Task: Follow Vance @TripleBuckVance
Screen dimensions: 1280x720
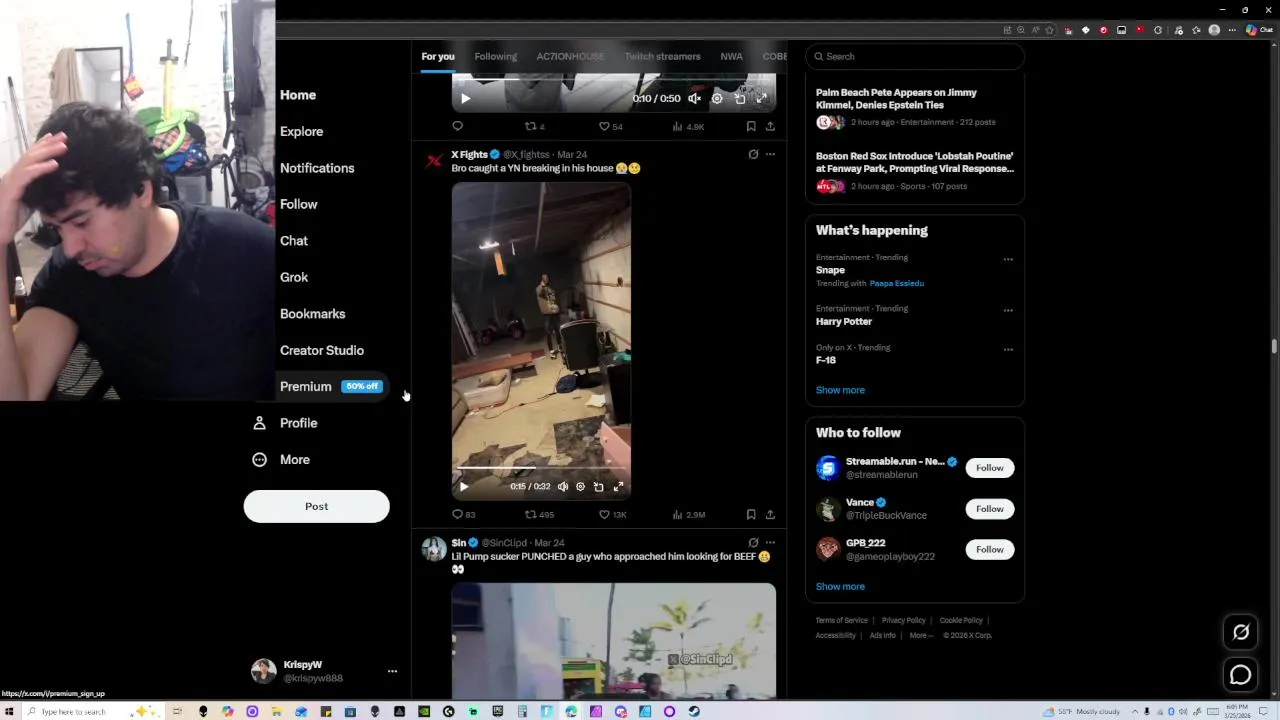Action: (989, 509)
